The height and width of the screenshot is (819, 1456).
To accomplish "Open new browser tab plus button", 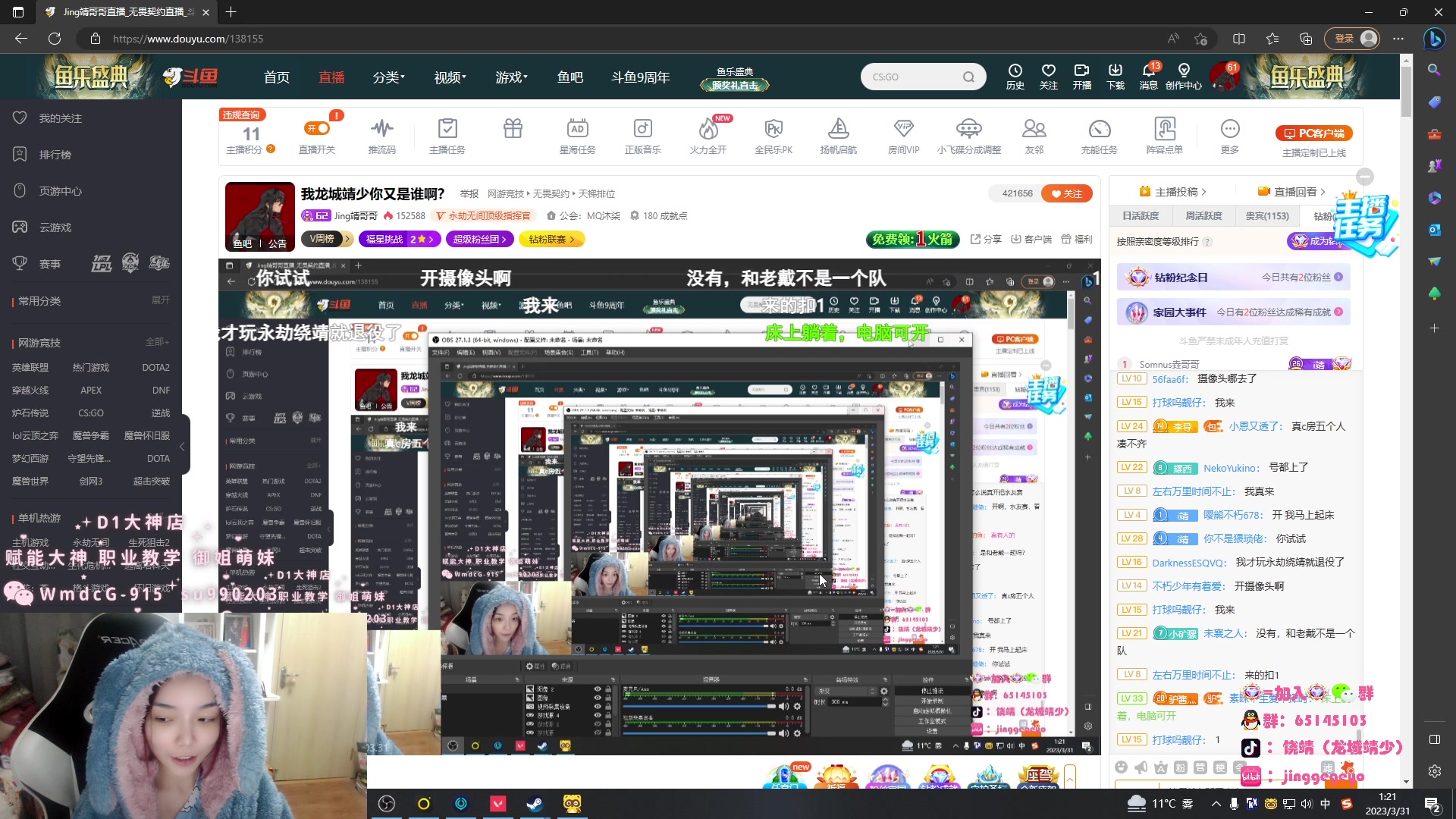I will tap(231, 12).
